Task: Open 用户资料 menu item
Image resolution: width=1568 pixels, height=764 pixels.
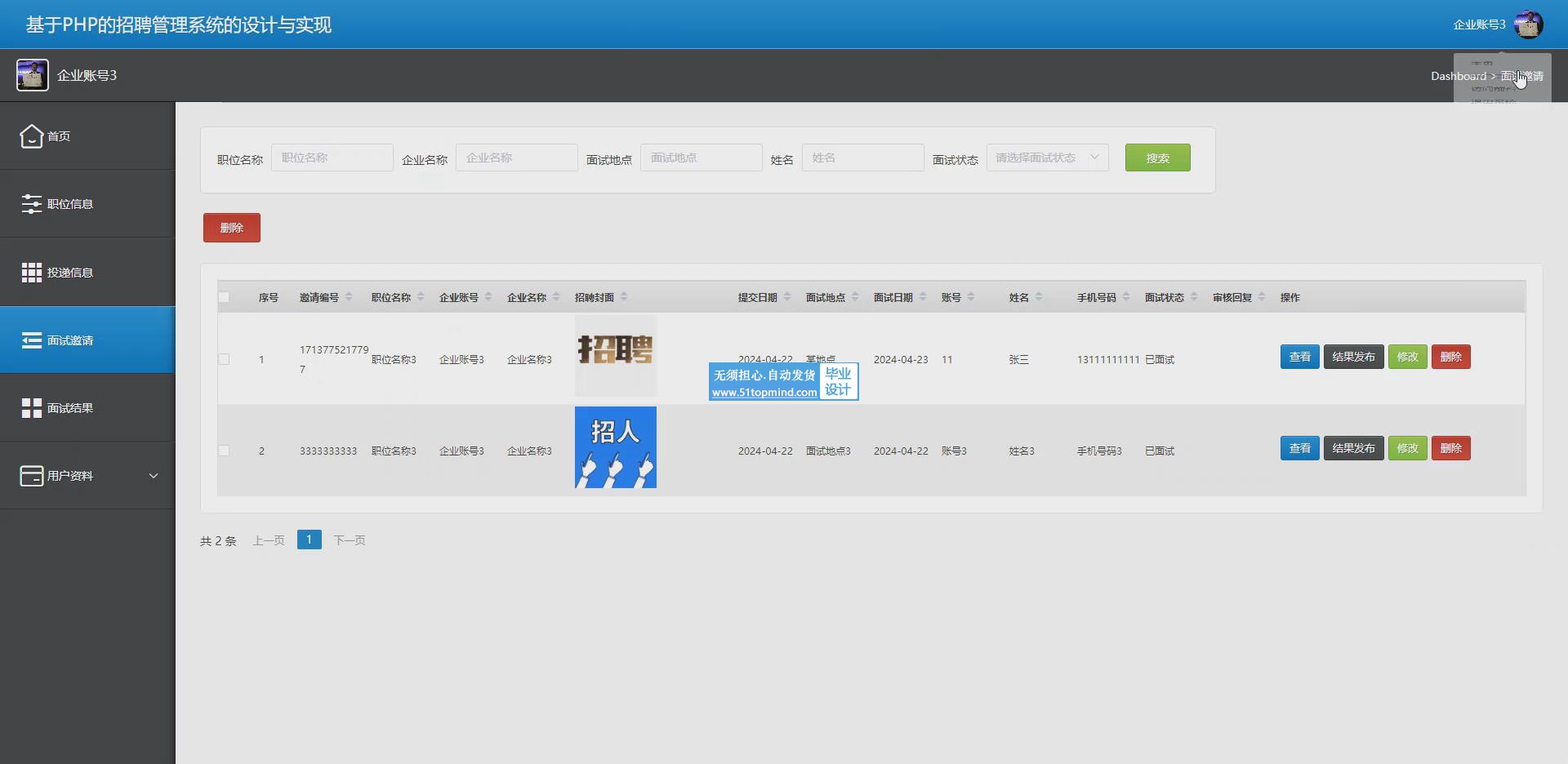Action: coord(87,476)
